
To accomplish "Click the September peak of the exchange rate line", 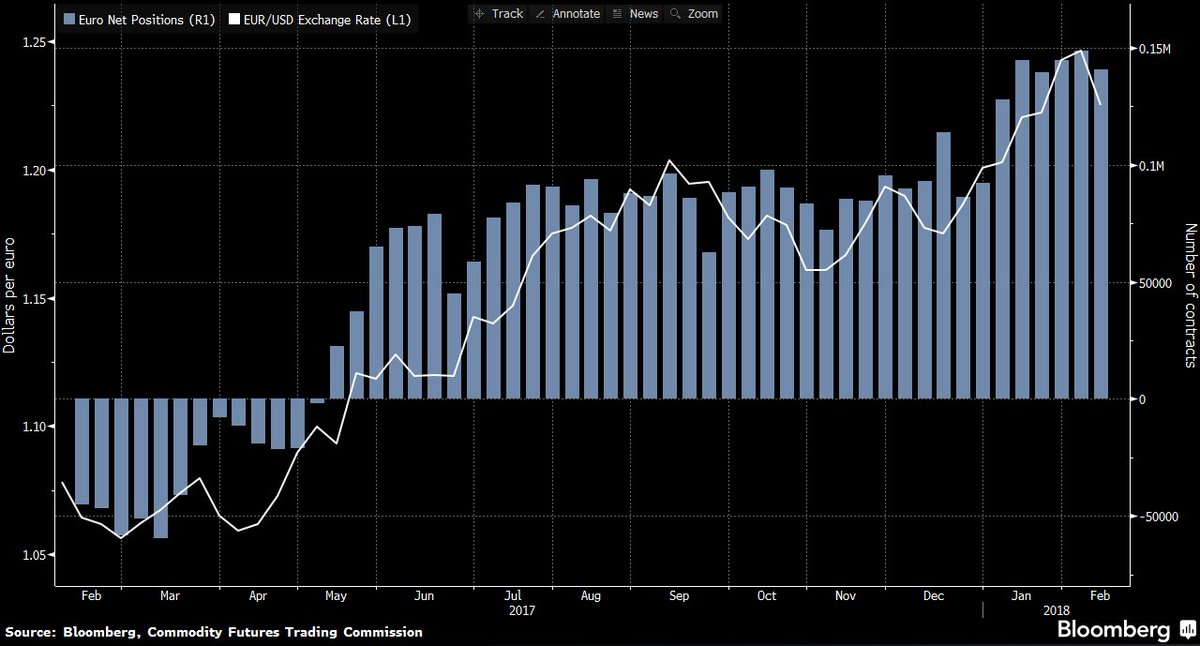I will point(670,158).
